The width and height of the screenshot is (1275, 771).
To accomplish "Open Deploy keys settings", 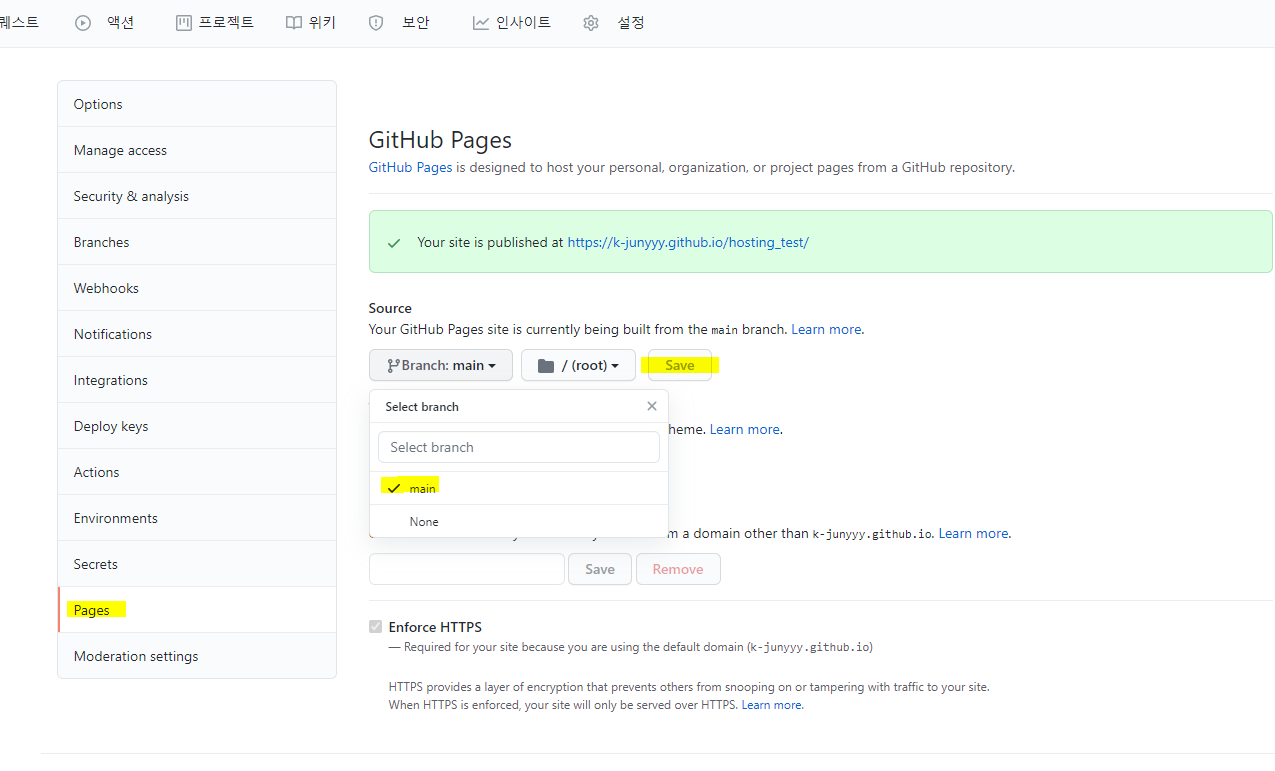I will point(197,426).
